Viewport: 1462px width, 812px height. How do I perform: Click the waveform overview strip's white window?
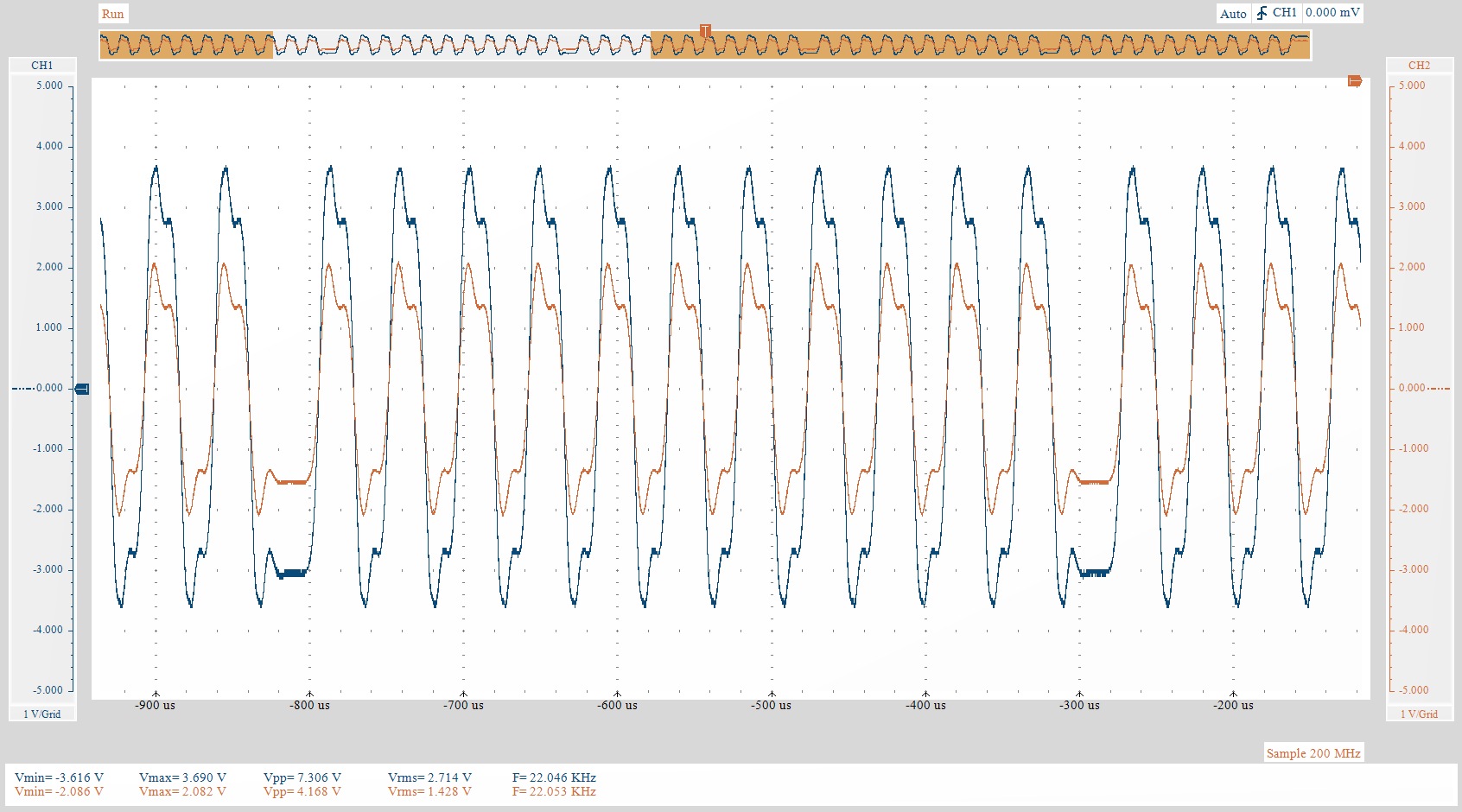(x=462, y=45)
